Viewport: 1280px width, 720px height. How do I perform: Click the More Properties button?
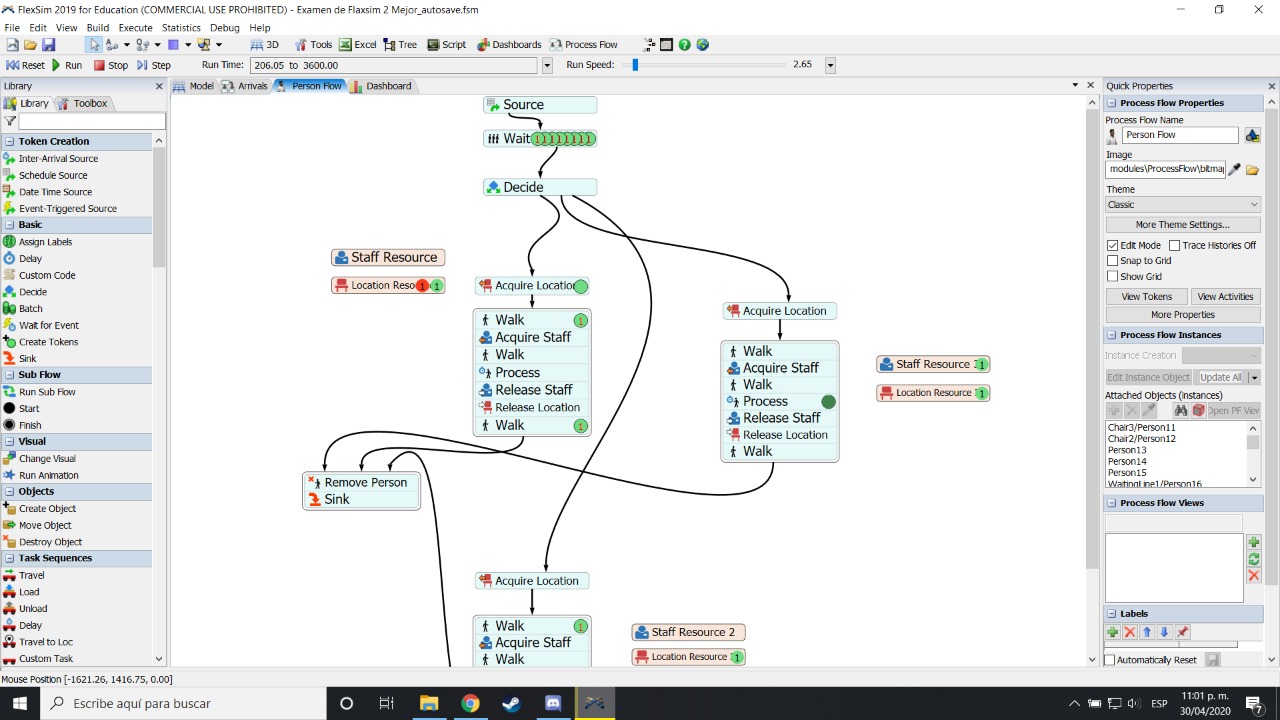(x=1183, y=314)
